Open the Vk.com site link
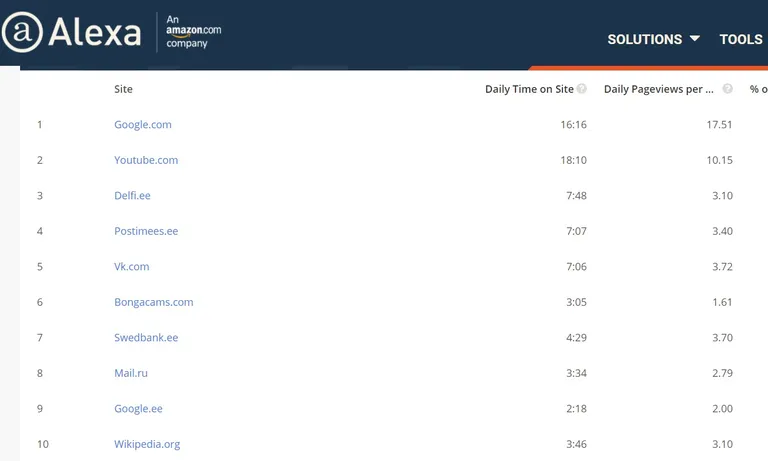This screenshot has width=768, height=461. coord(132,267)
